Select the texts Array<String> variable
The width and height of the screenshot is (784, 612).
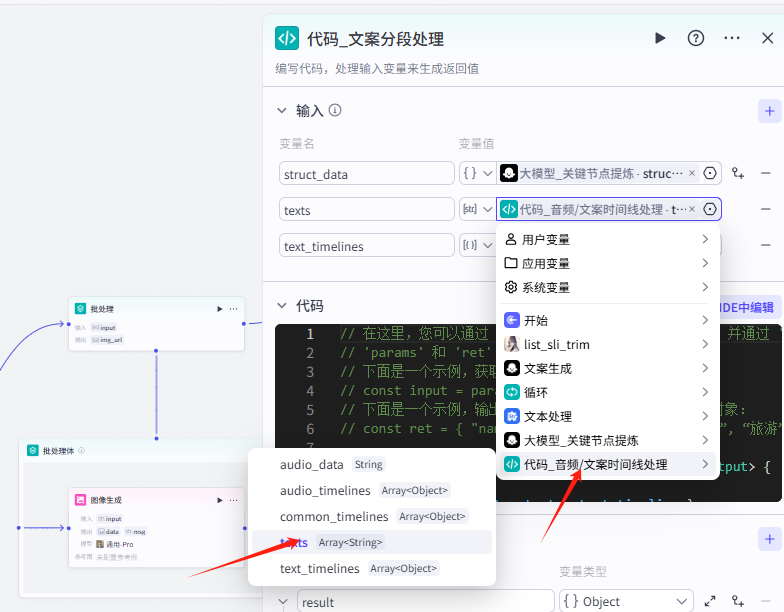coord(372,542)
